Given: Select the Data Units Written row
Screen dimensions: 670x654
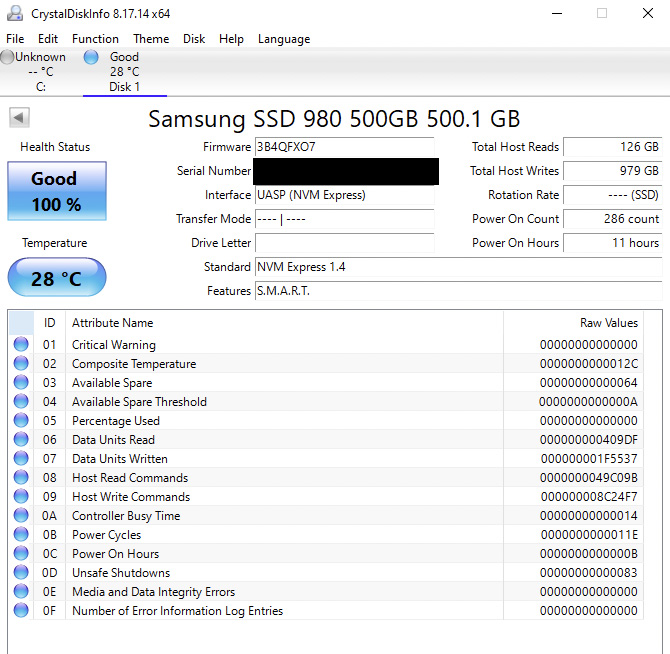Looking at the screenshot, I should point(120,459).
